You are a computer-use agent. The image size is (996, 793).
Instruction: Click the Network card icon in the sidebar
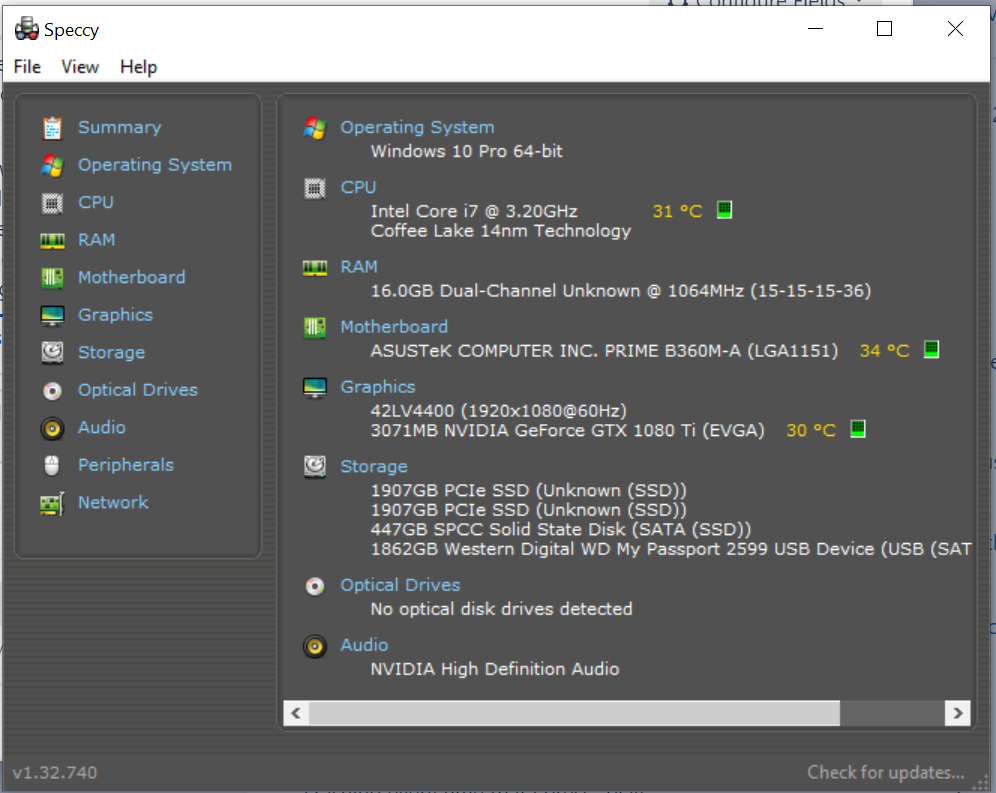tap(52, 503)
